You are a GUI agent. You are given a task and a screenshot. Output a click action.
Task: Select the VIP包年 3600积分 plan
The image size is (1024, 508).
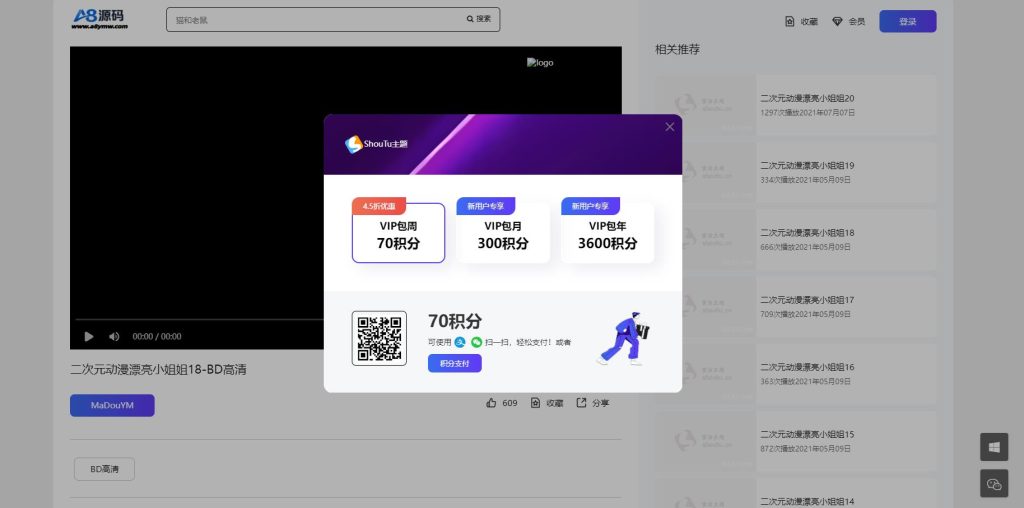(x=607, y=233)
